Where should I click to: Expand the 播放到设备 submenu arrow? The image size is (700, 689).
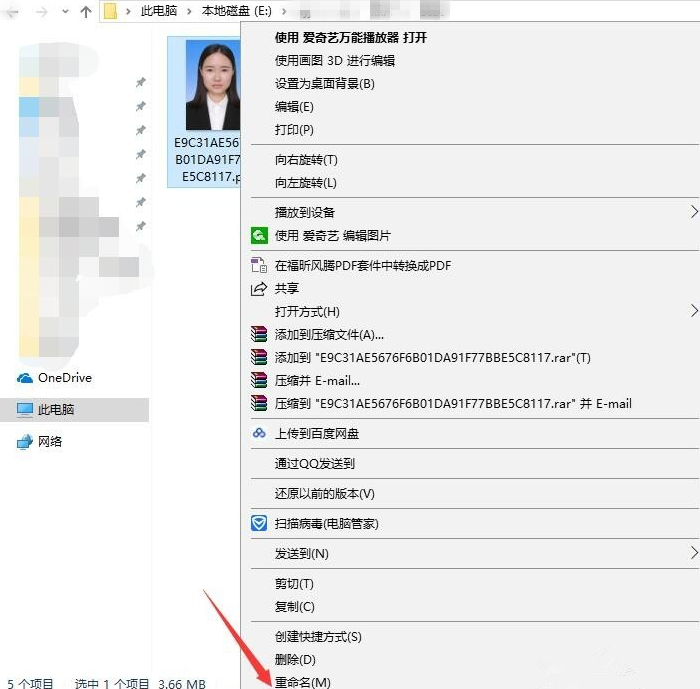pos(694,212)
